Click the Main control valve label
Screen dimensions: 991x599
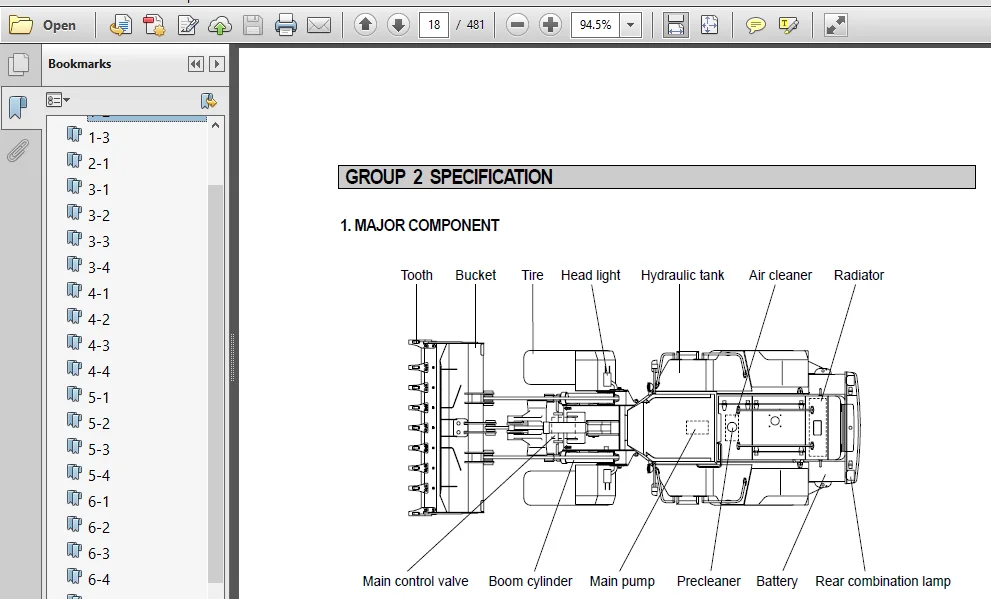[415, 581]
